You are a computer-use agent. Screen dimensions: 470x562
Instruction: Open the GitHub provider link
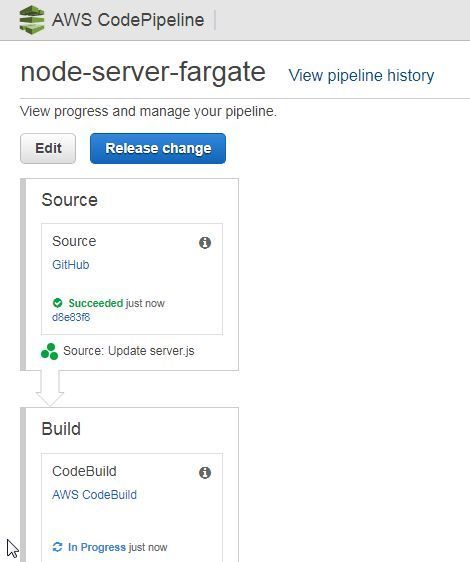(71, 265)
